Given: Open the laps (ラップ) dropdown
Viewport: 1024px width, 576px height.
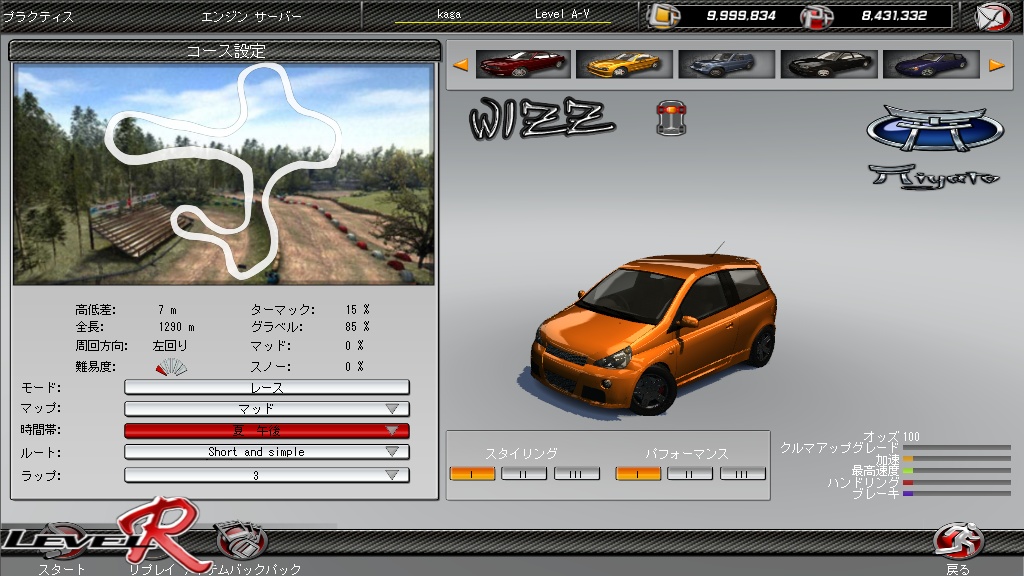Looking at the screenshot, I should (x=267, y=475).
